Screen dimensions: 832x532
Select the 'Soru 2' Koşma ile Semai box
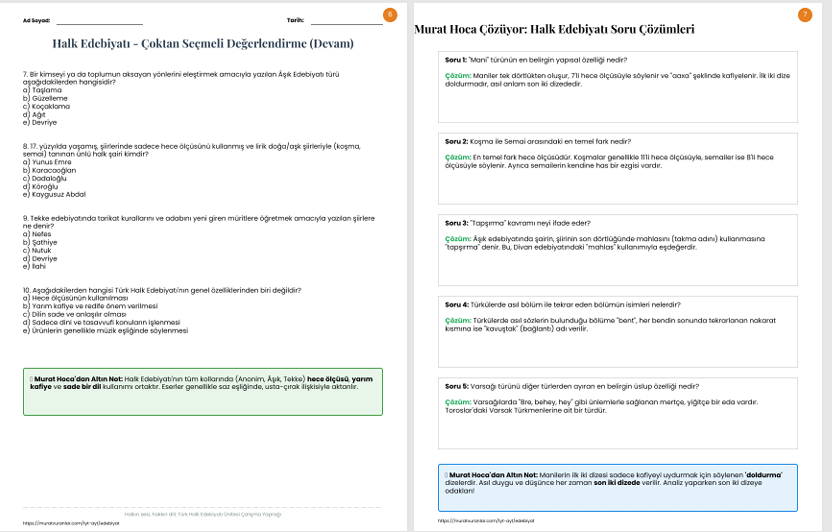coord(617,167)
